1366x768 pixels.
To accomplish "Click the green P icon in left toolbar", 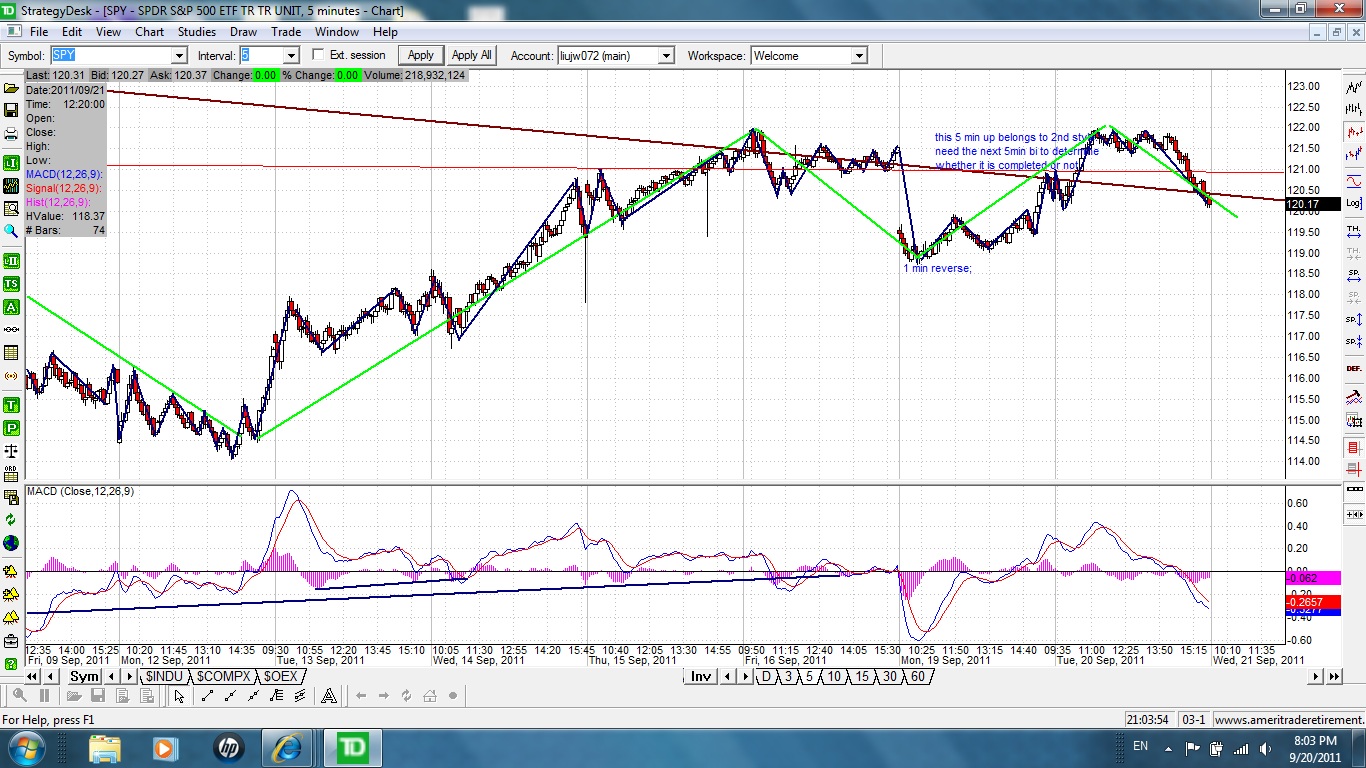I will tap(11, 428).
